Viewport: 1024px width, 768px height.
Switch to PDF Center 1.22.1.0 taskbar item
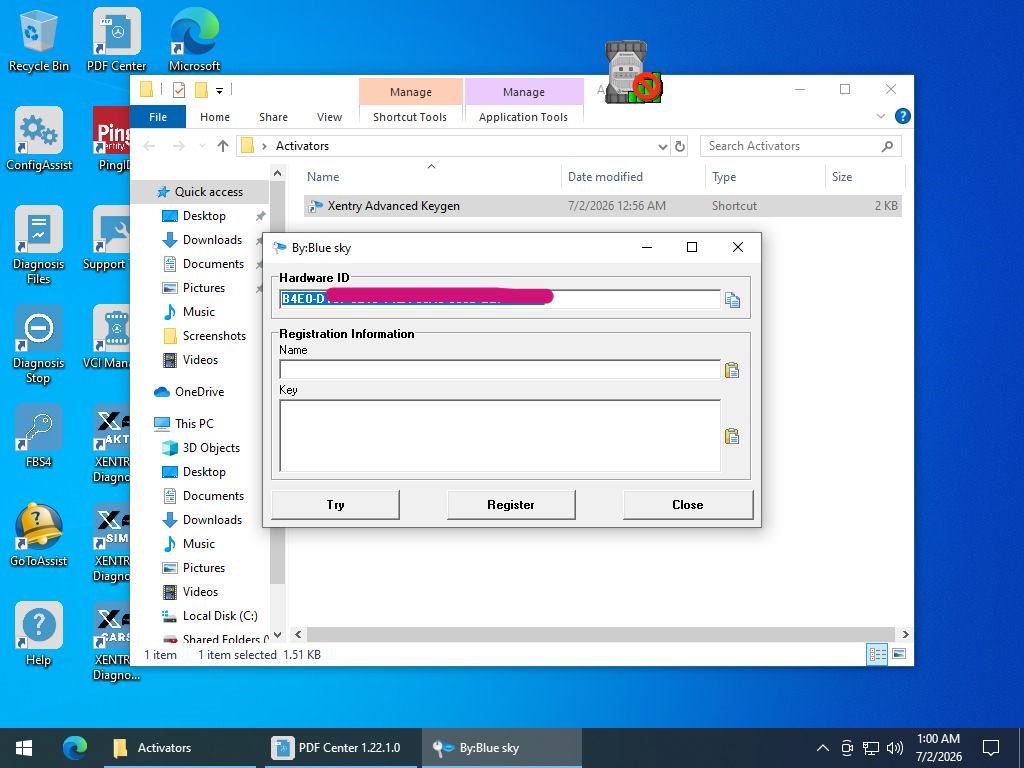click(x=340, y=748)
